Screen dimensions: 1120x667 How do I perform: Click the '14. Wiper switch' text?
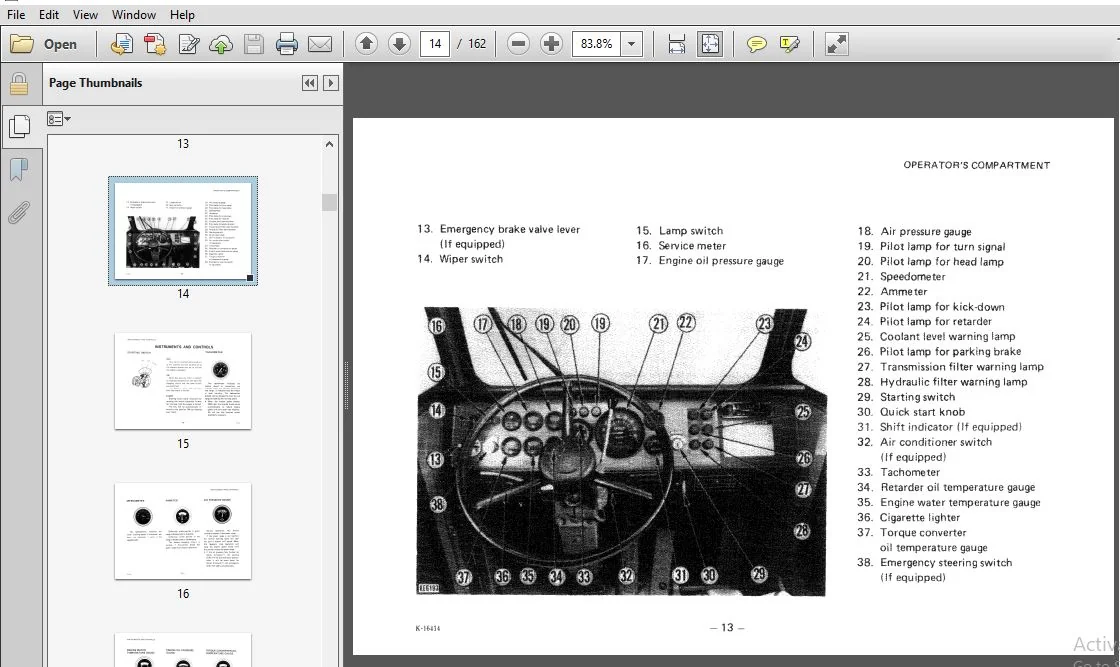pos(460,259)
